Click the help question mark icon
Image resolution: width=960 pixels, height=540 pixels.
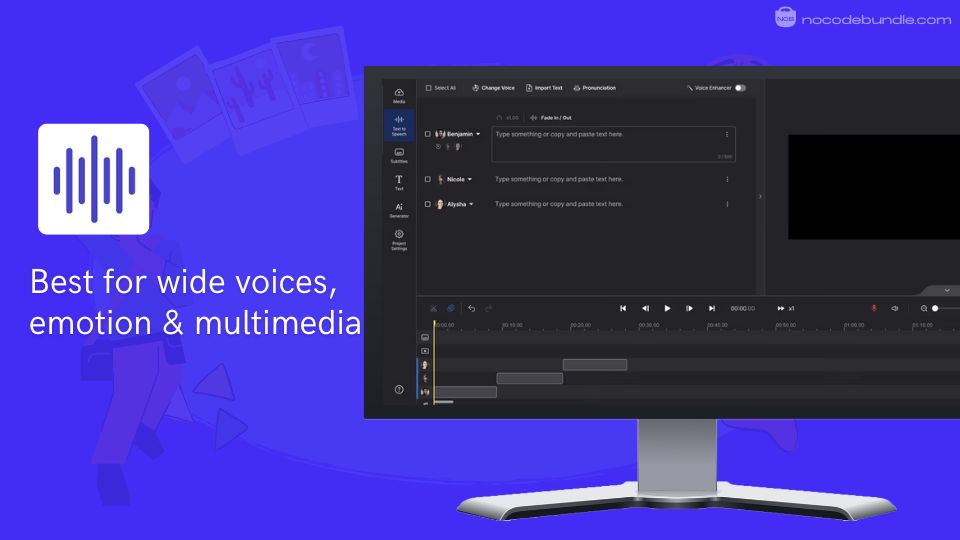pyautogui.click(x=399, y=389)
